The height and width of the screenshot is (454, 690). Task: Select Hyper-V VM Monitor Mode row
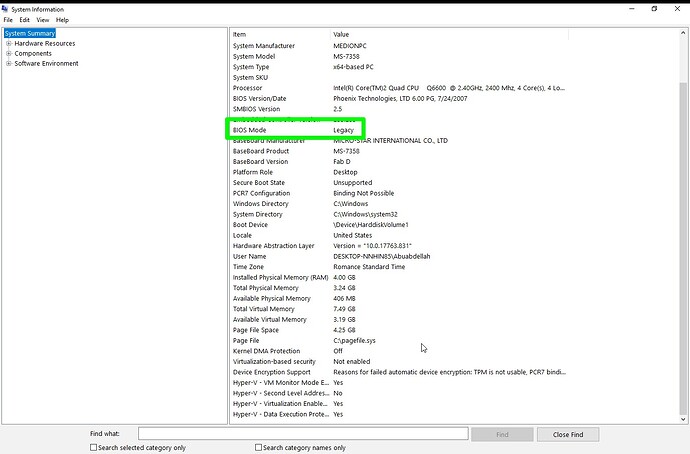pos(400,383)
